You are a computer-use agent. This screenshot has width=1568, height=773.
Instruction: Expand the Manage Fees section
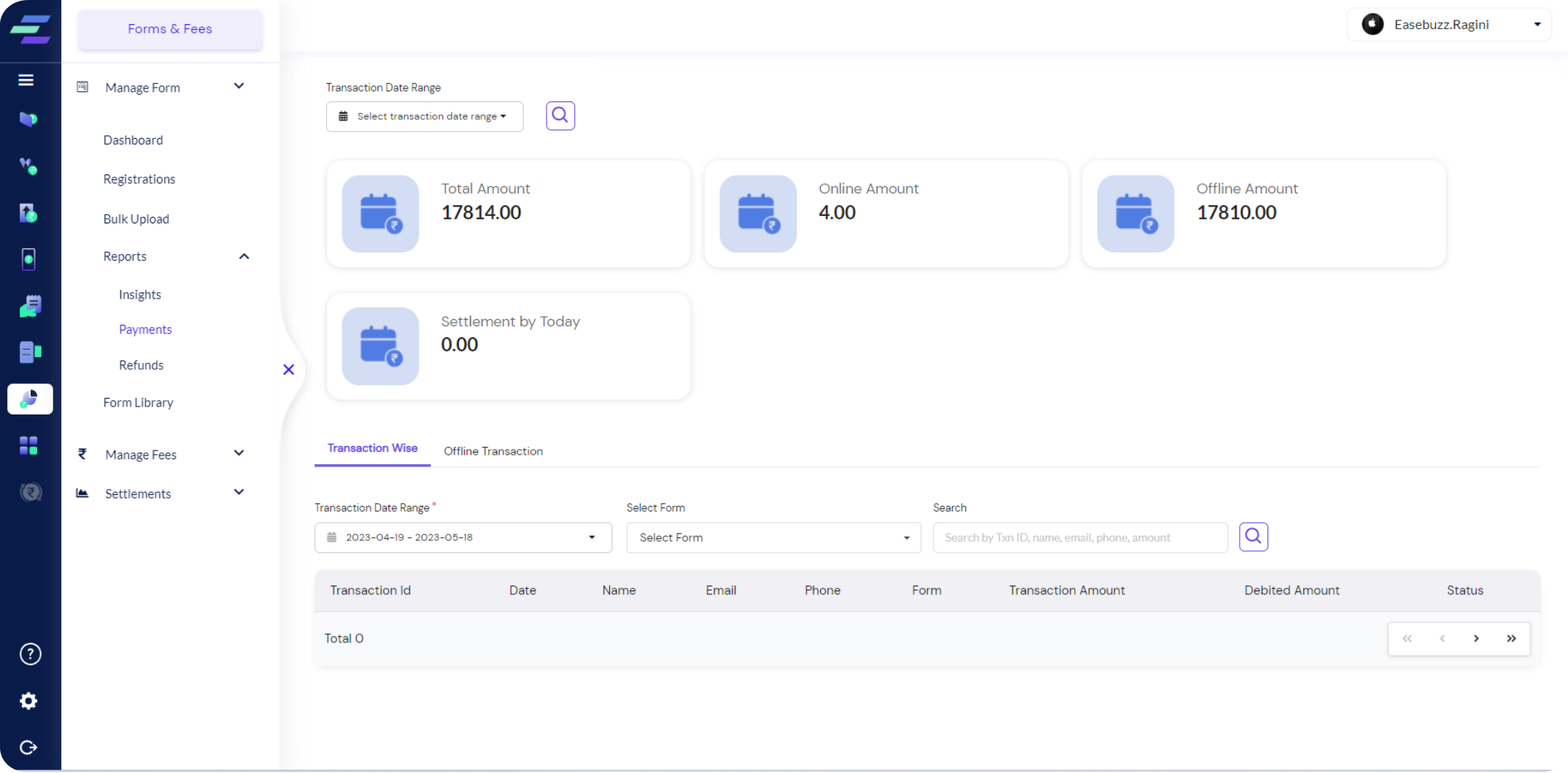pyautogui.click(x=239, y=453)
